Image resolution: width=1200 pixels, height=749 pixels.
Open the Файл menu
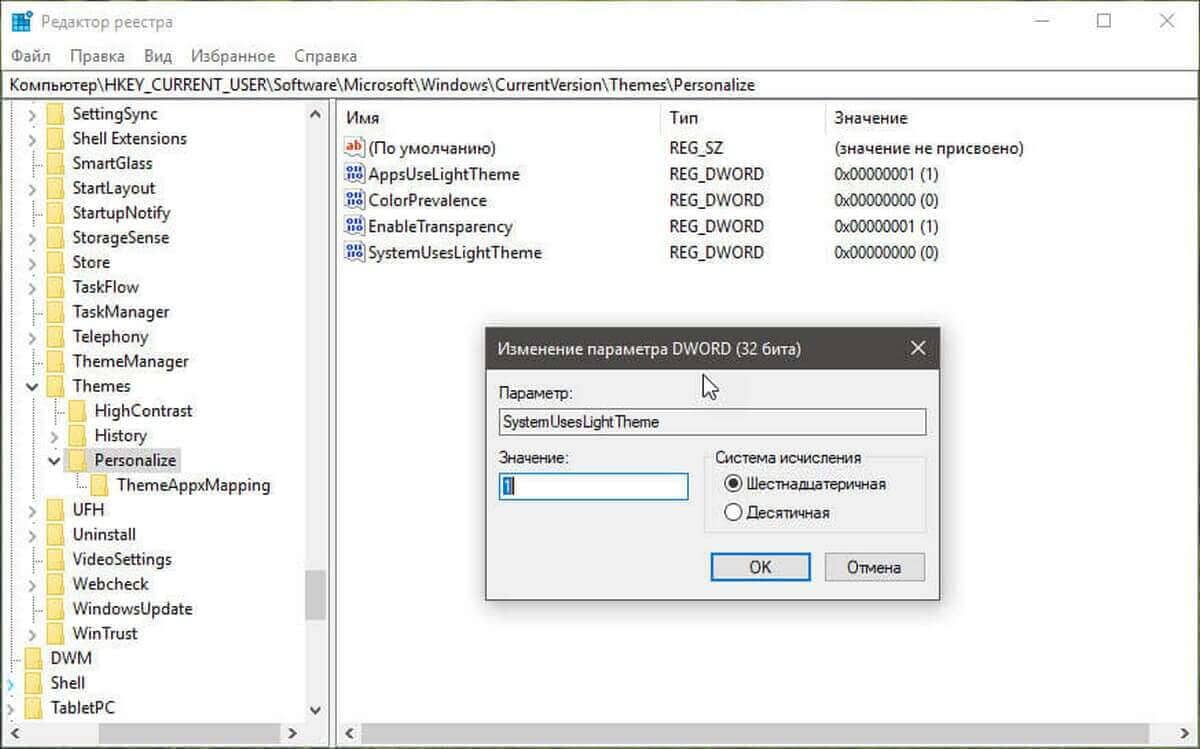(32, 56)
